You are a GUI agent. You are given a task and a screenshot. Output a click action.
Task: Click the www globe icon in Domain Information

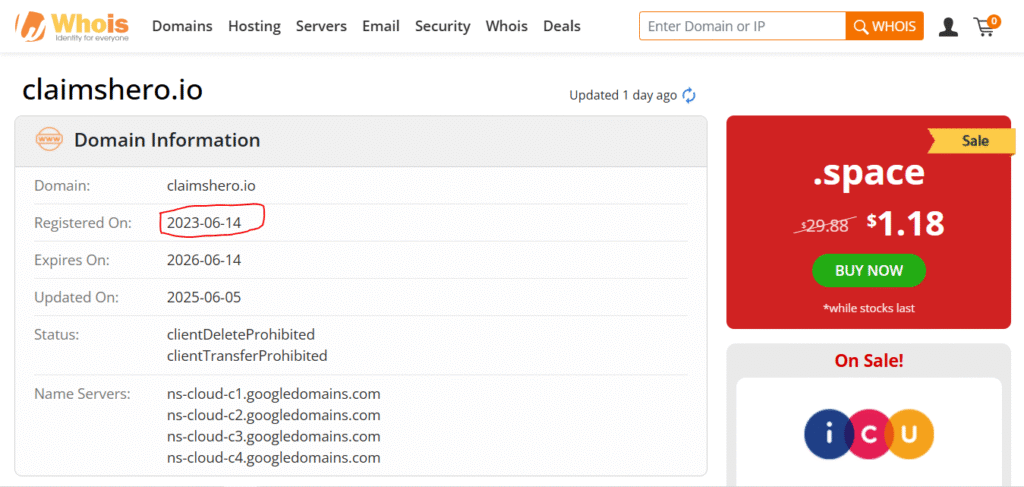coord(49,140)
